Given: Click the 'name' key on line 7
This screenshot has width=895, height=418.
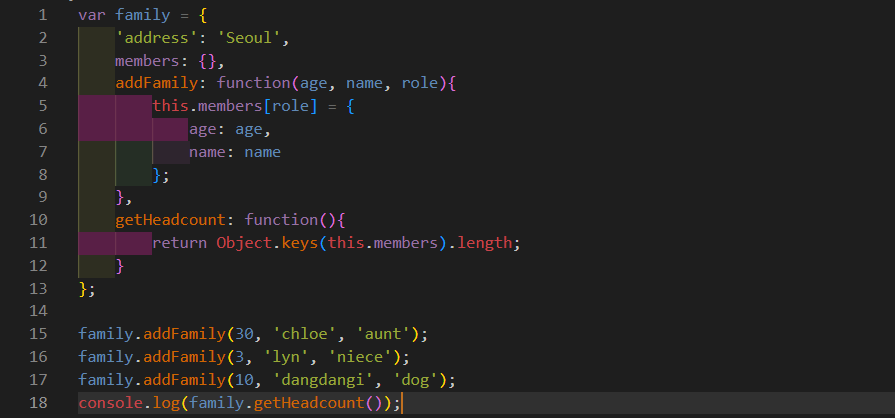Looking at the screenshot, I should [207, 152].
